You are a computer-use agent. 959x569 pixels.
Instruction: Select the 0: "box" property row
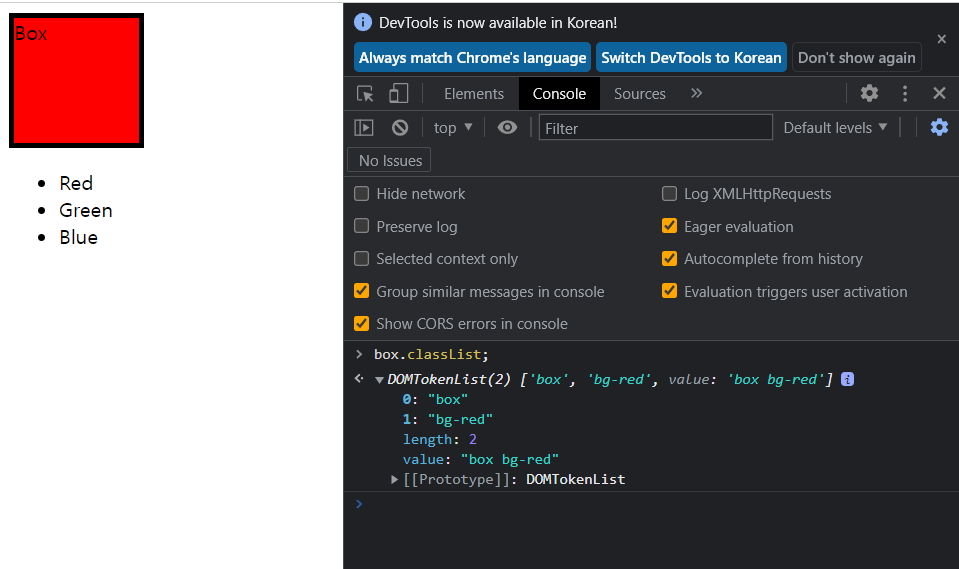point(435,400)
